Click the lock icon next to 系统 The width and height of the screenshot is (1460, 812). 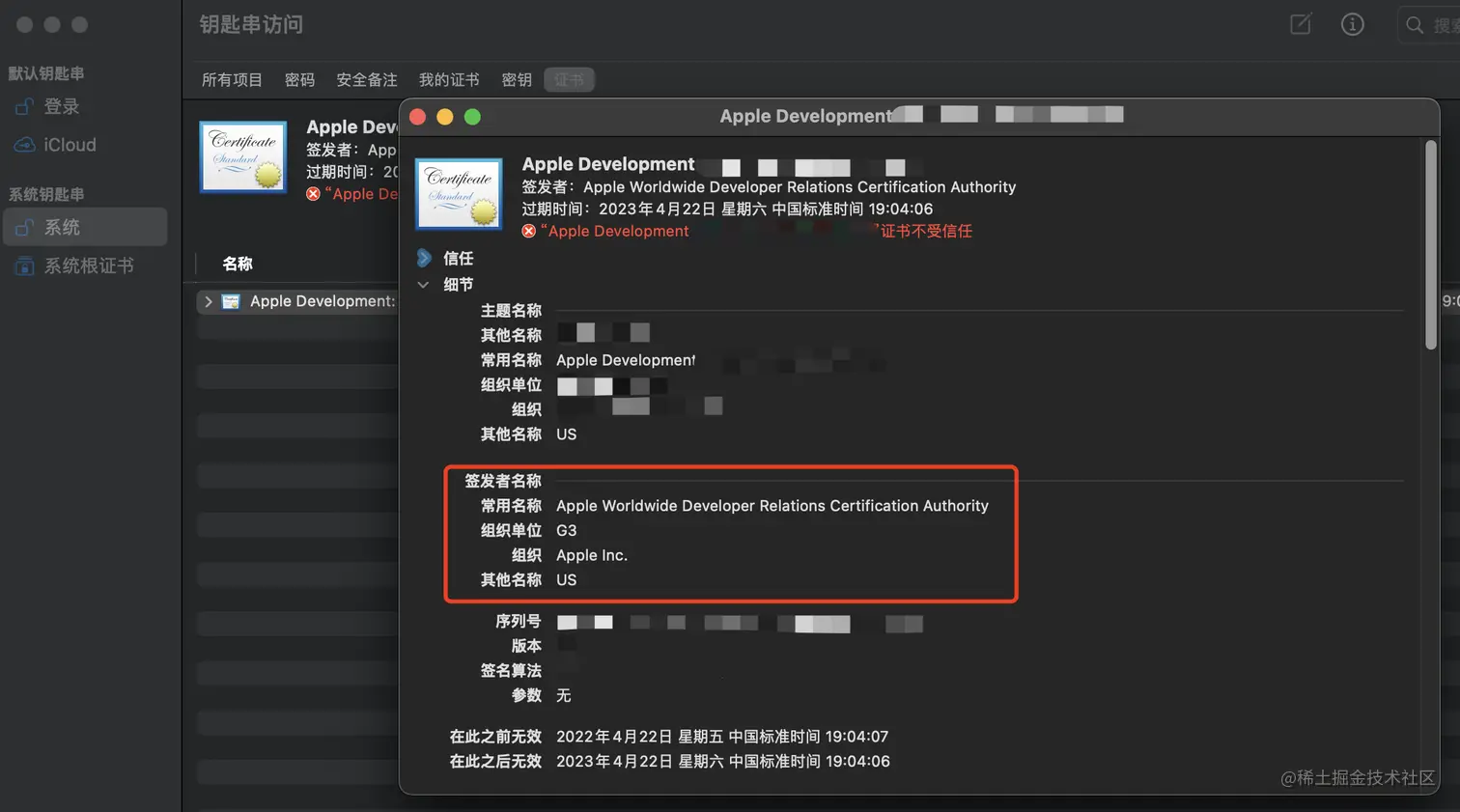pos(24,227)
